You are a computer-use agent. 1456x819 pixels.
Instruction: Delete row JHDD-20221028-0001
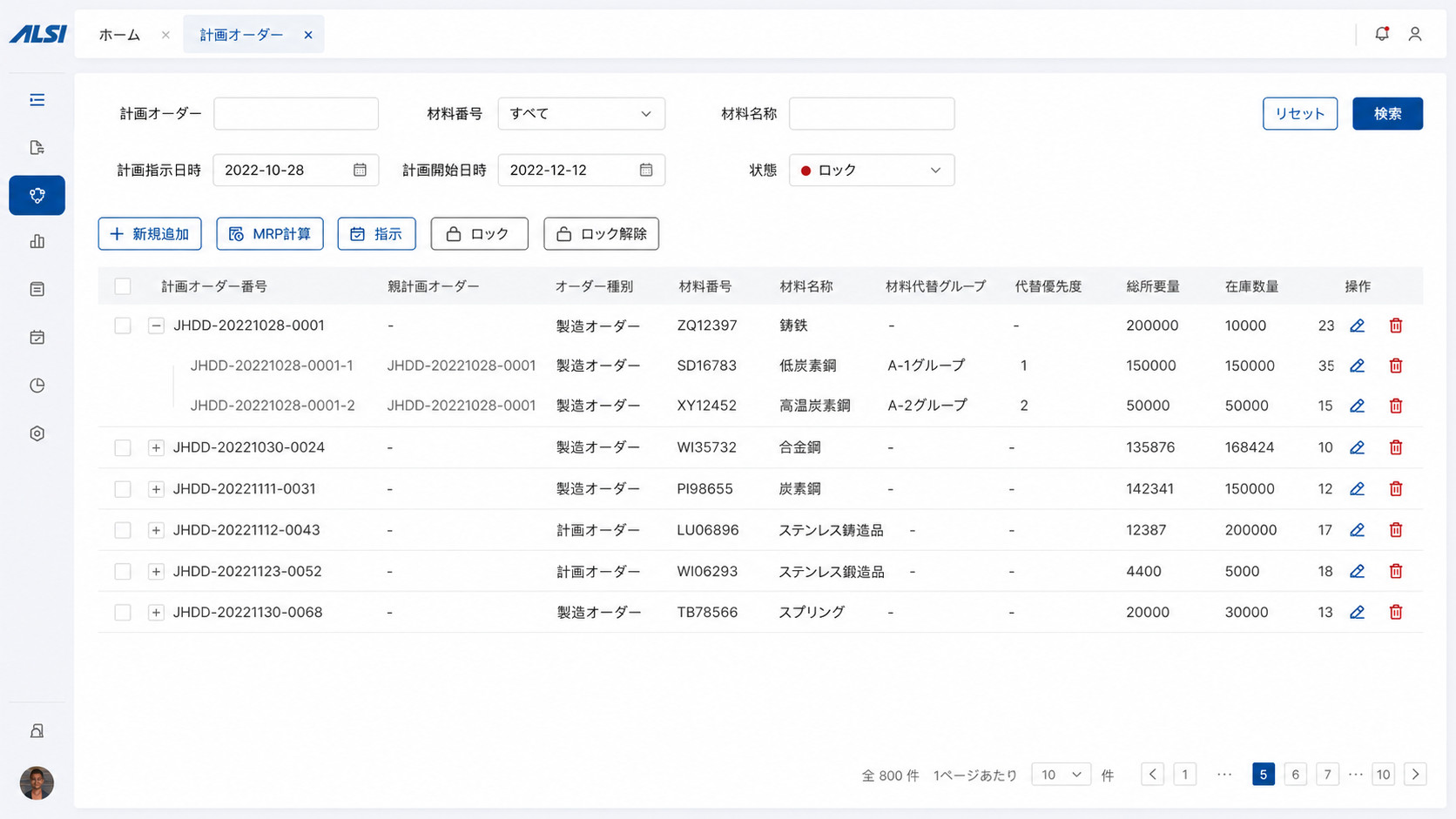[x=1396, y=326]
